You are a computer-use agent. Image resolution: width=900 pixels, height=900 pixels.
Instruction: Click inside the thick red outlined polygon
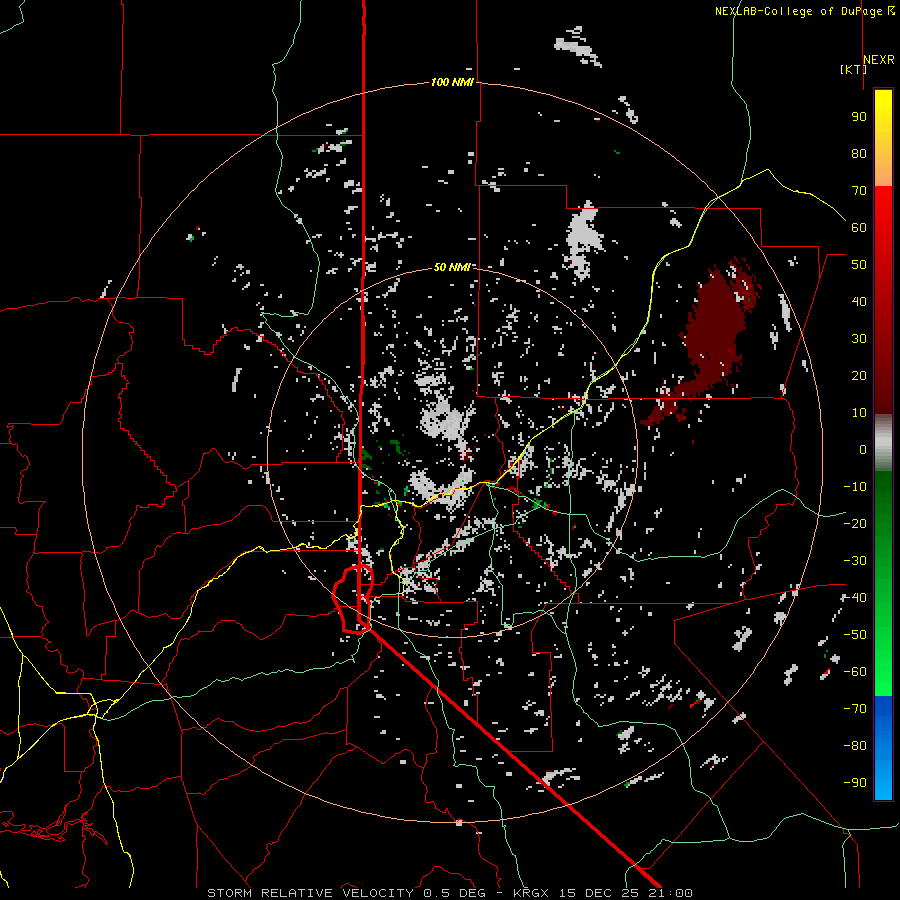tap(351, 597)
